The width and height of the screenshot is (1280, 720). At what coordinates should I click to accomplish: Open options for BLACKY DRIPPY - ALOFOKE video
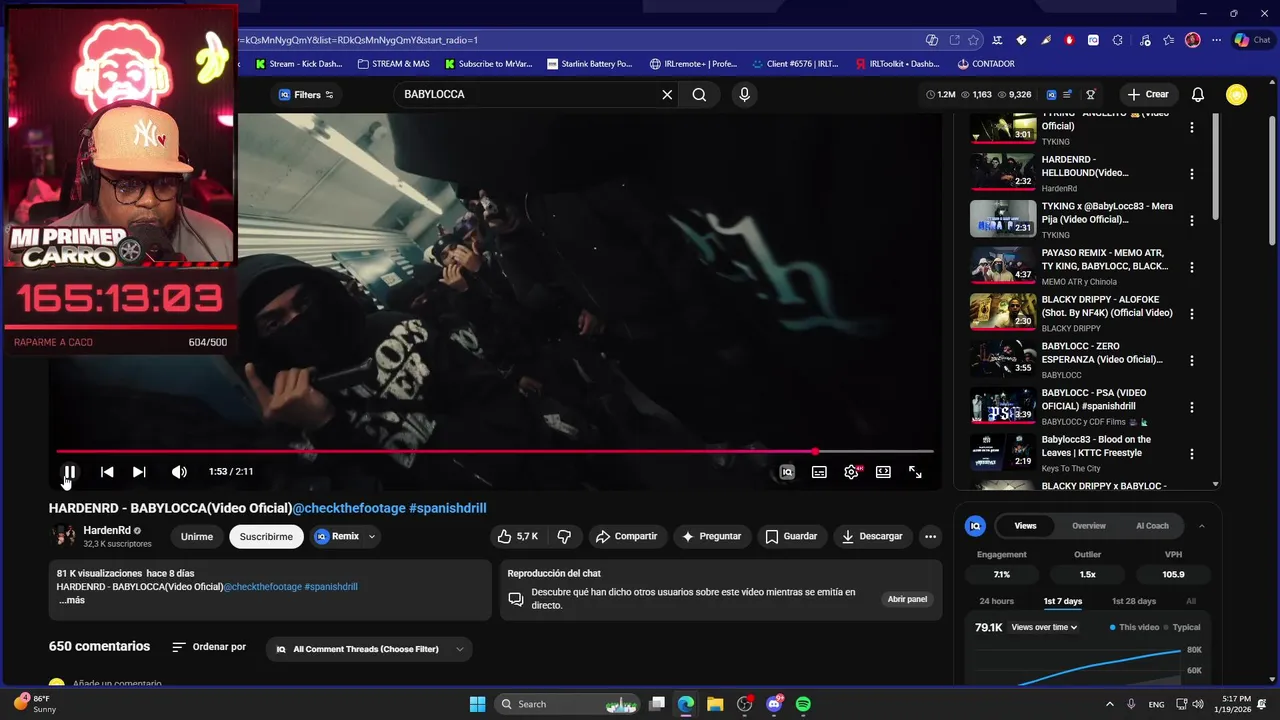tap(1191, 314)
